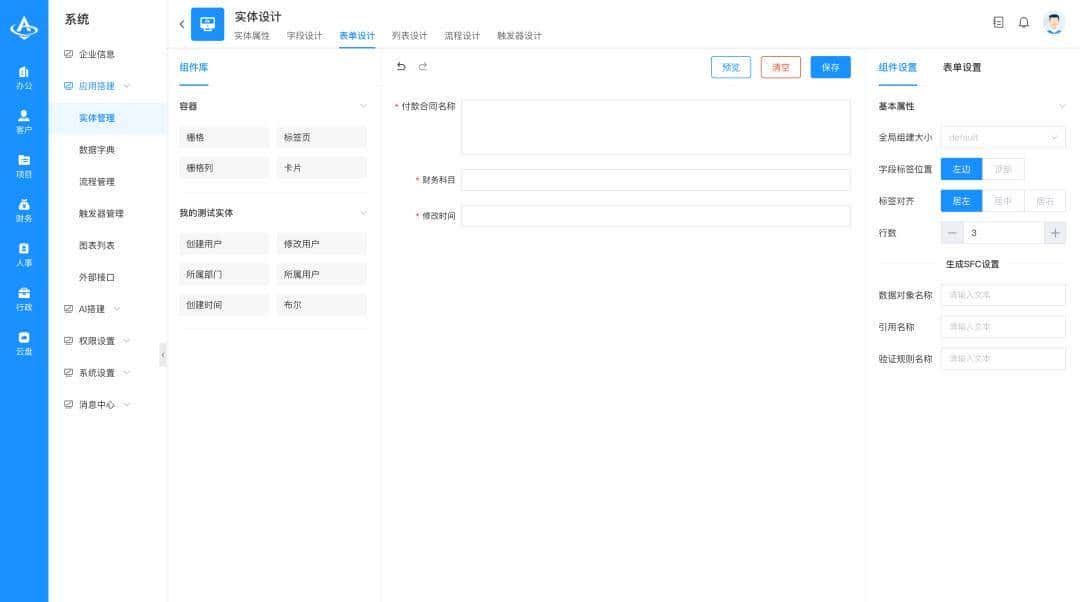1080x602 pixels.
Task: Click the undo arrow above the form canvas
Action: coord(401,64)
